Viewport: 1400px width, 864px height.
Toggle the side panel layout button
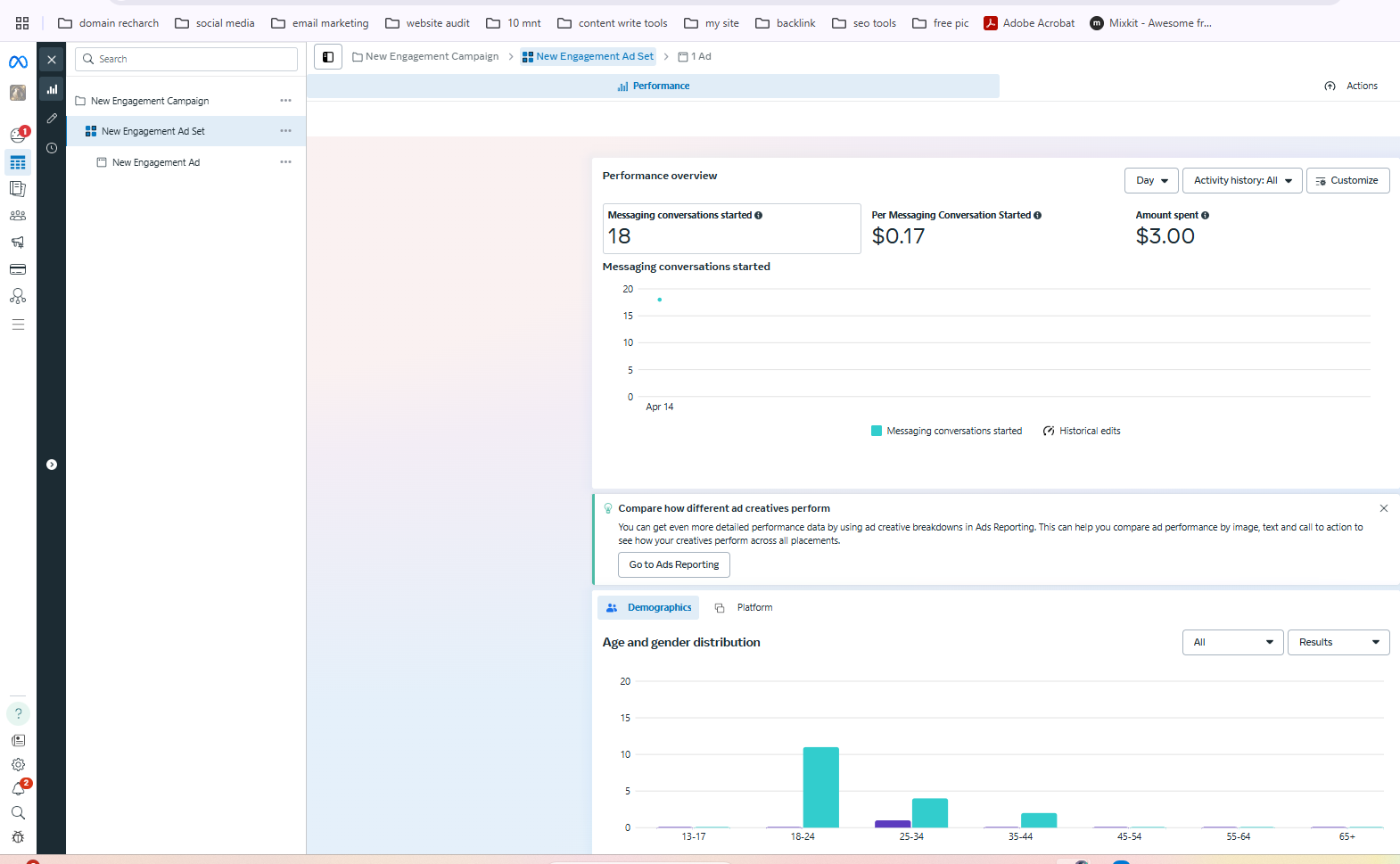[328, 57]
